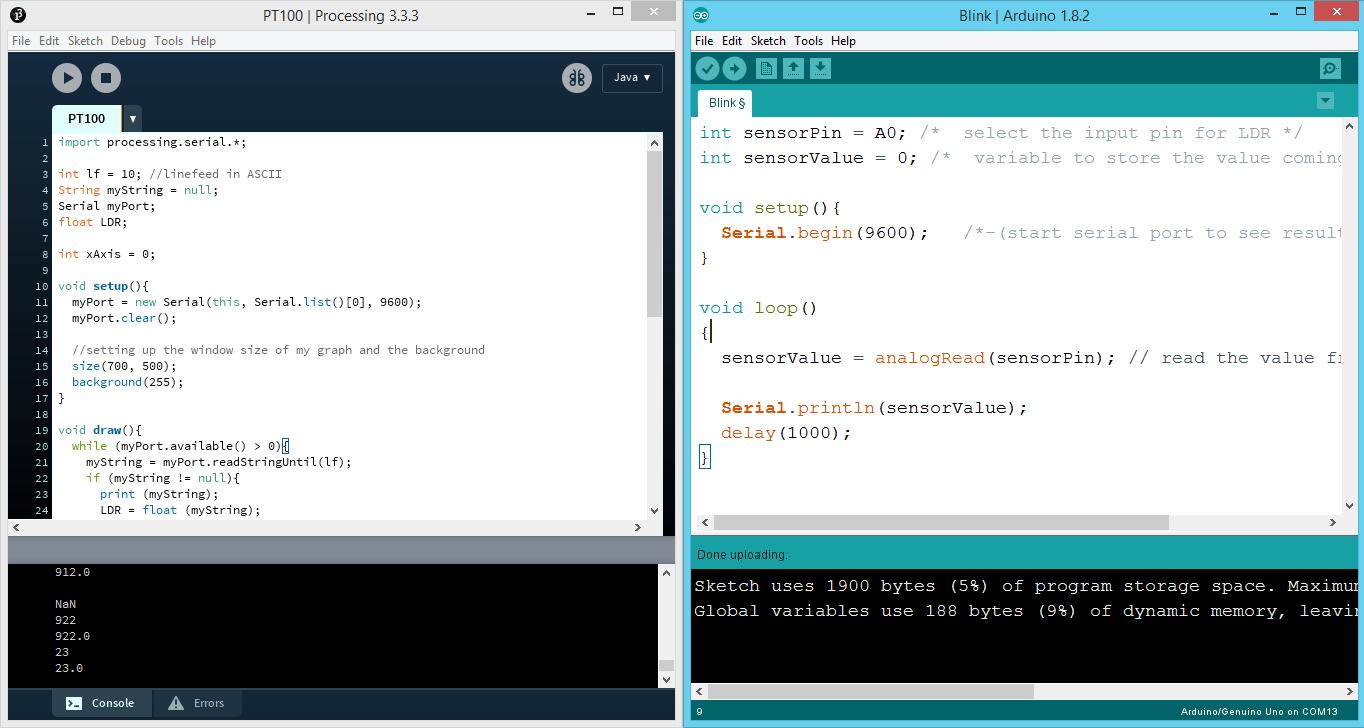This screenshot has height=728, width=1364.
Task: Open the tab arrow menu next to PT100
Action: coord(133,119)
